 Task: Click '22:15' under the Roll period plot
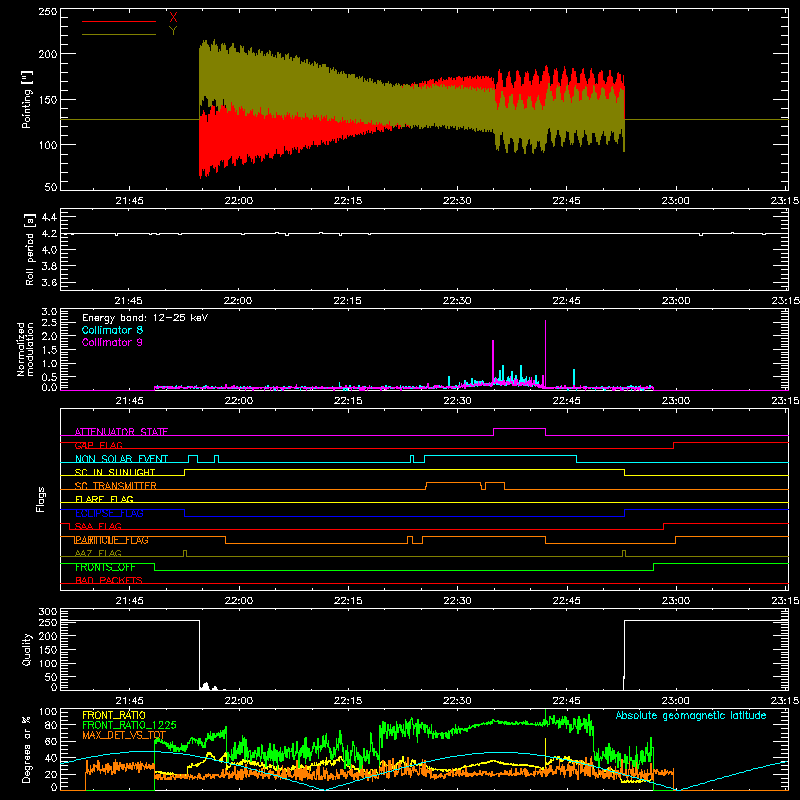[x=347, y=301]
